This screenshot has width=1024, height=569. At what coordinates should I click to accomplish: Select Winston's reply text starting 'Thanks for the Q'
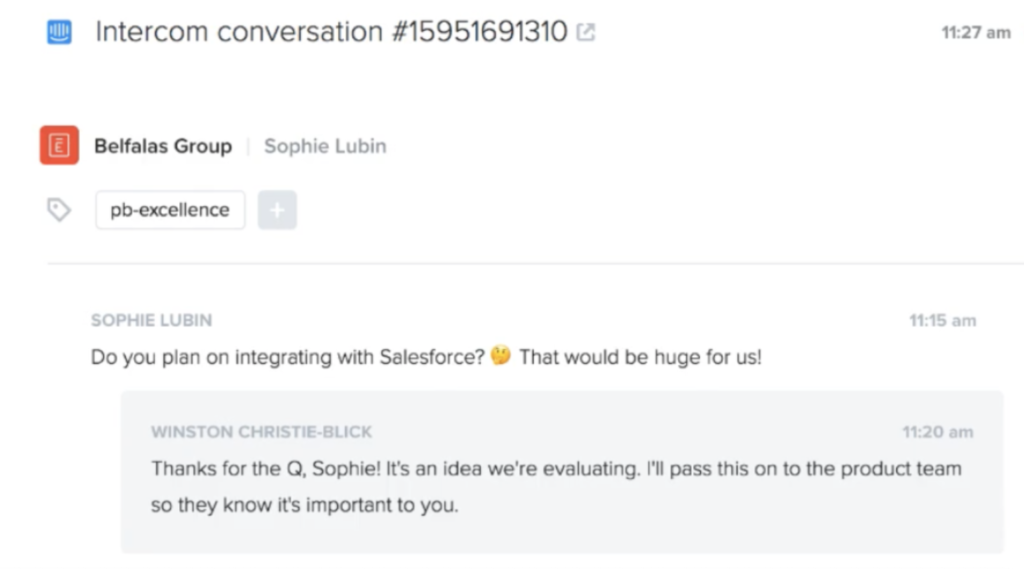[556, 486]
